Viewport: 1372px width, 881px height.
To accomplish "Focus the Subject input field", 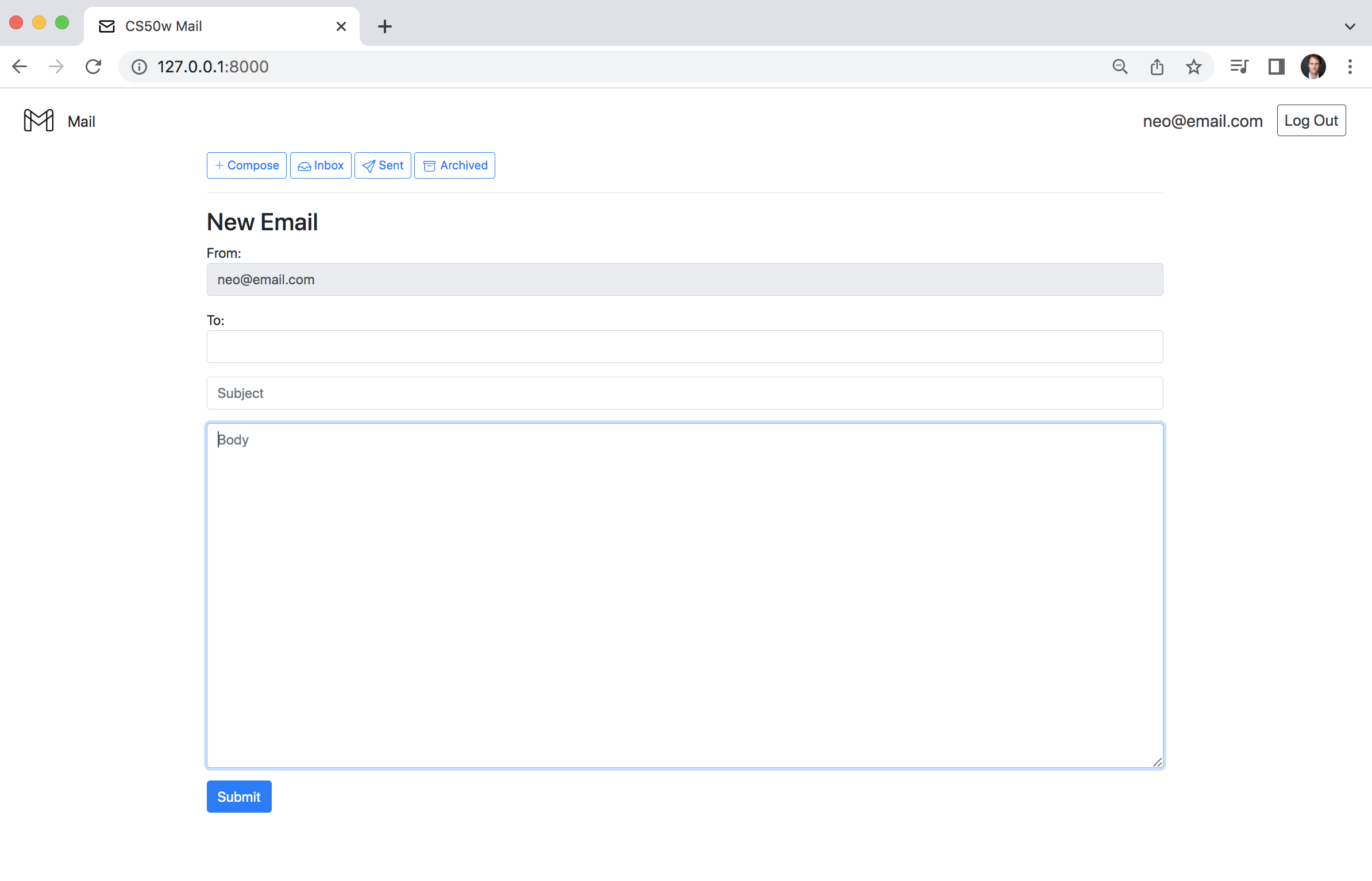I will point(685,393).
